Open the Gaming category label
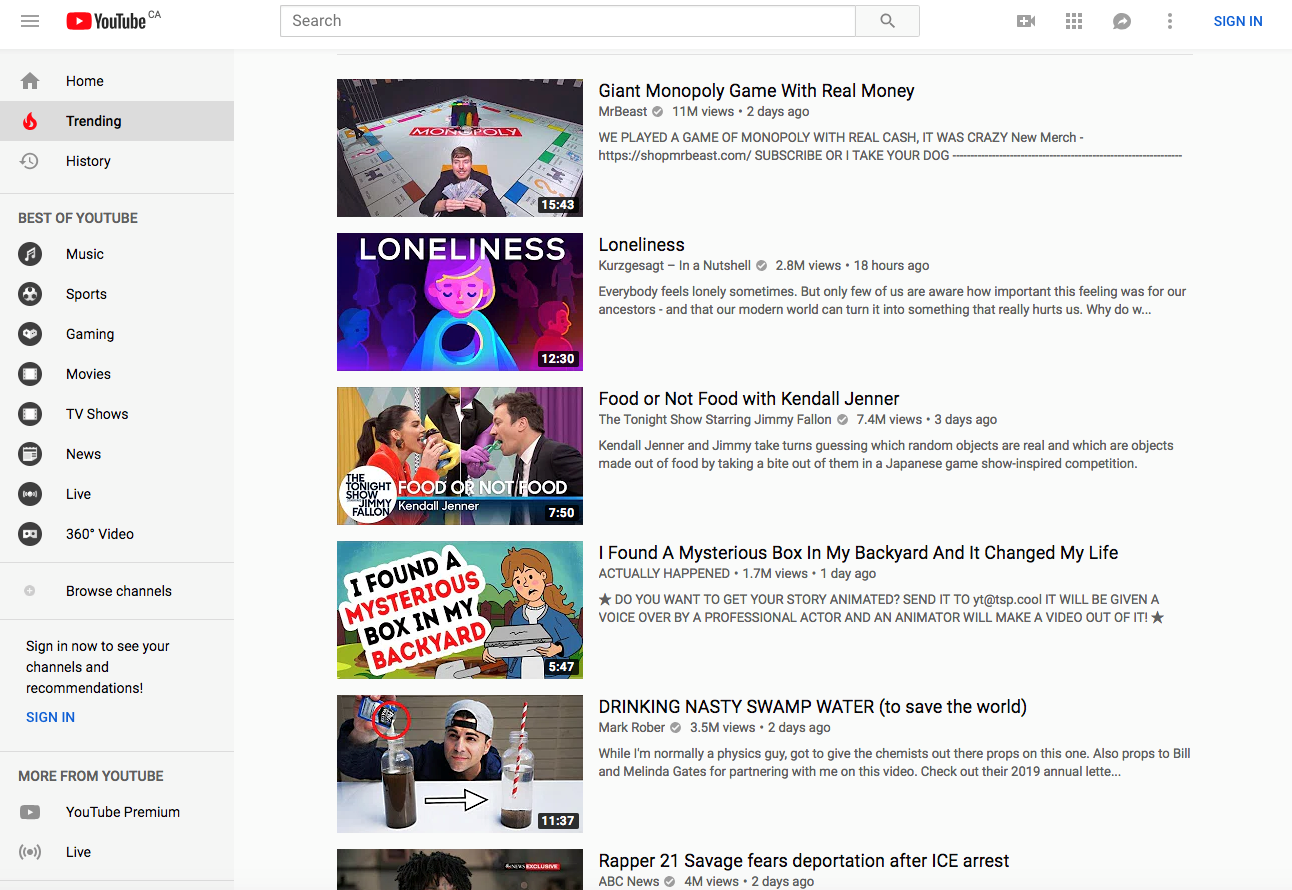Screen dimensions: 1292x890 pyautogui.click(x=90, y=334)
